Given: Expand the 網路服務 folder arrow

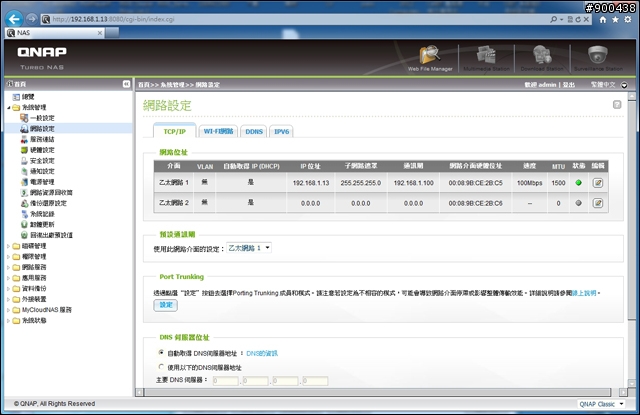Looking at the screenshot, I should 9,267.
